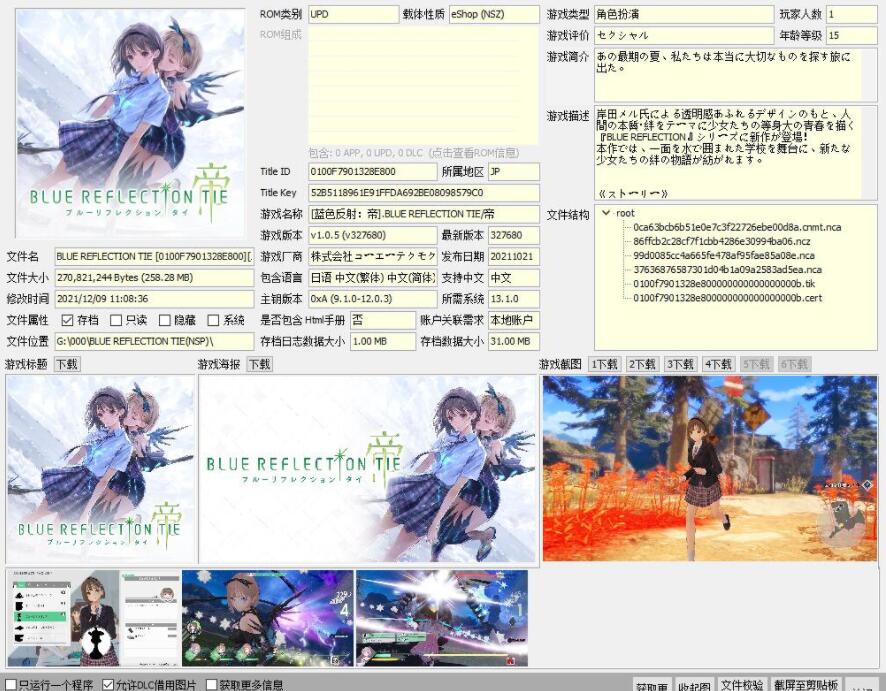Click the 年龄等级 field showing 15
Image resolution: width=886 pixels, height=691 pixels.
pyautogui.click(x=852, y=36)
